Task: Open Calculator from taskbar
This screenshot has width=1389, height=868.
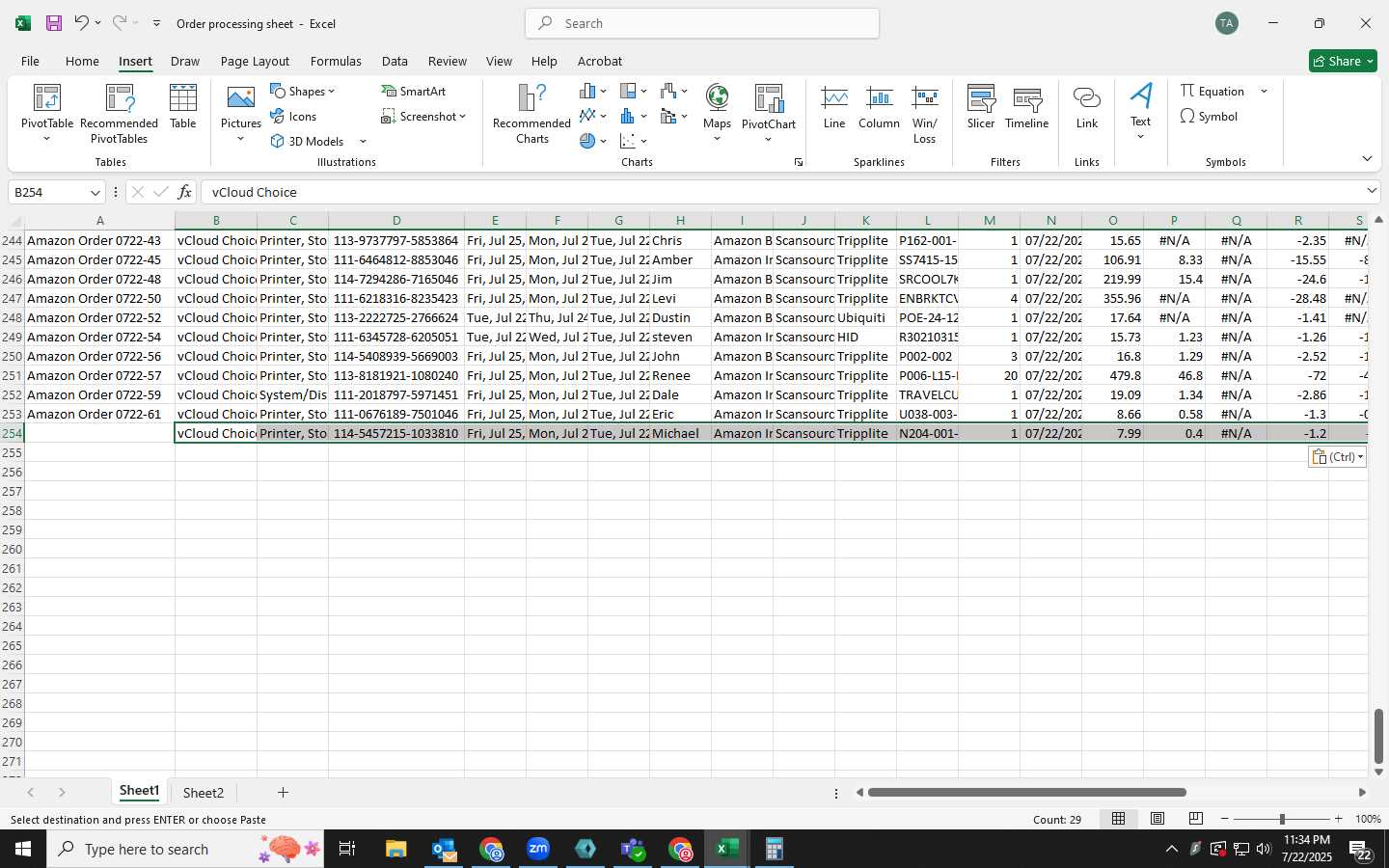Action: pyautogui.click(x=774, y=849)
